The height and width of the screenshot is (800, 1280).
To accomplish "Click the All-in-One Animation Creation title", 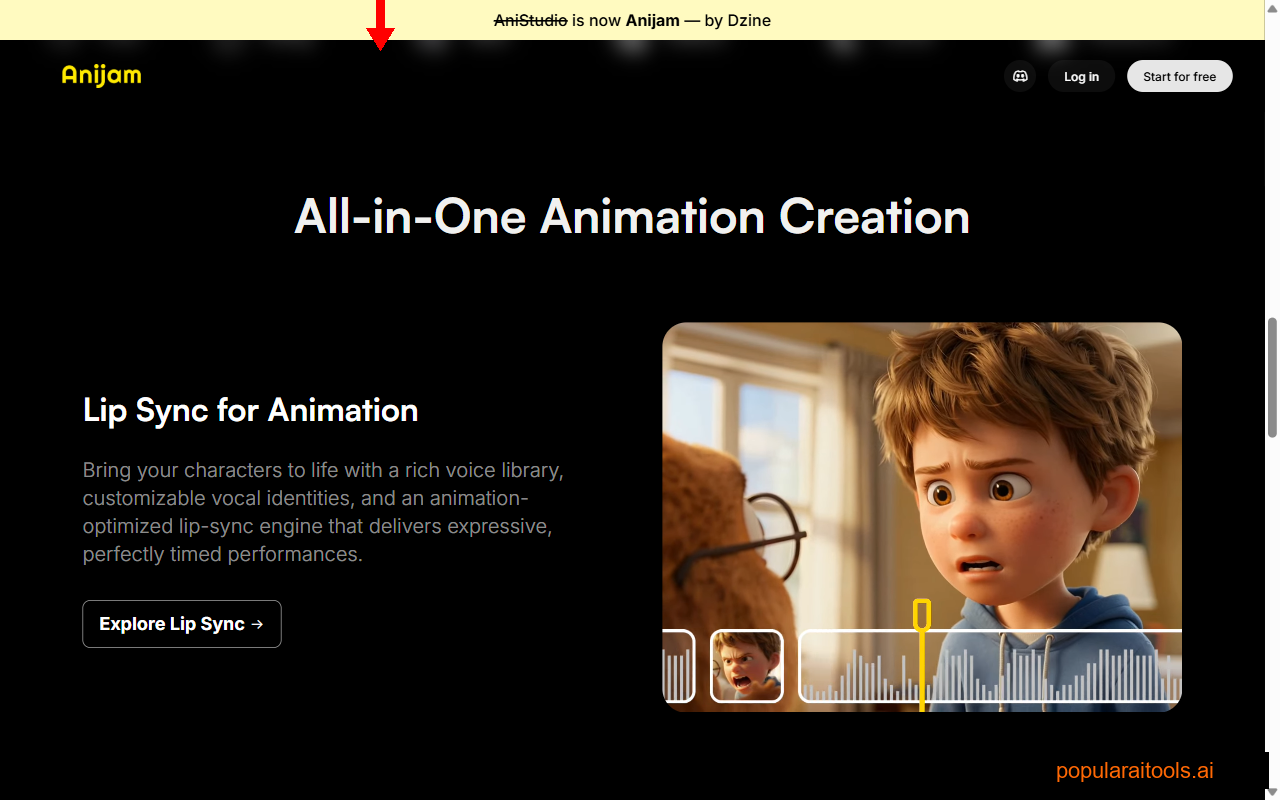I will pos(630,217).
